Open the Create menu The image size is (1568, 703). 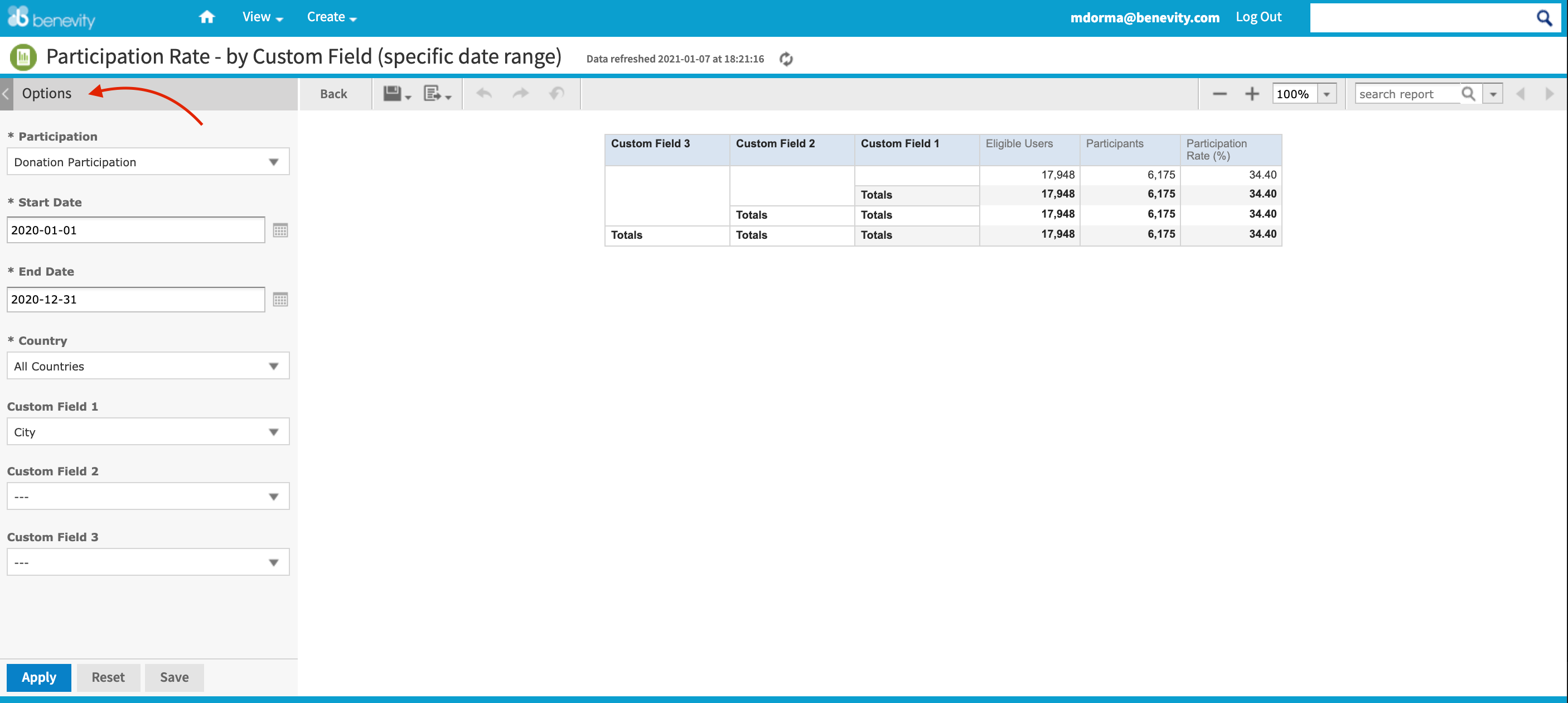pos(331,17)
